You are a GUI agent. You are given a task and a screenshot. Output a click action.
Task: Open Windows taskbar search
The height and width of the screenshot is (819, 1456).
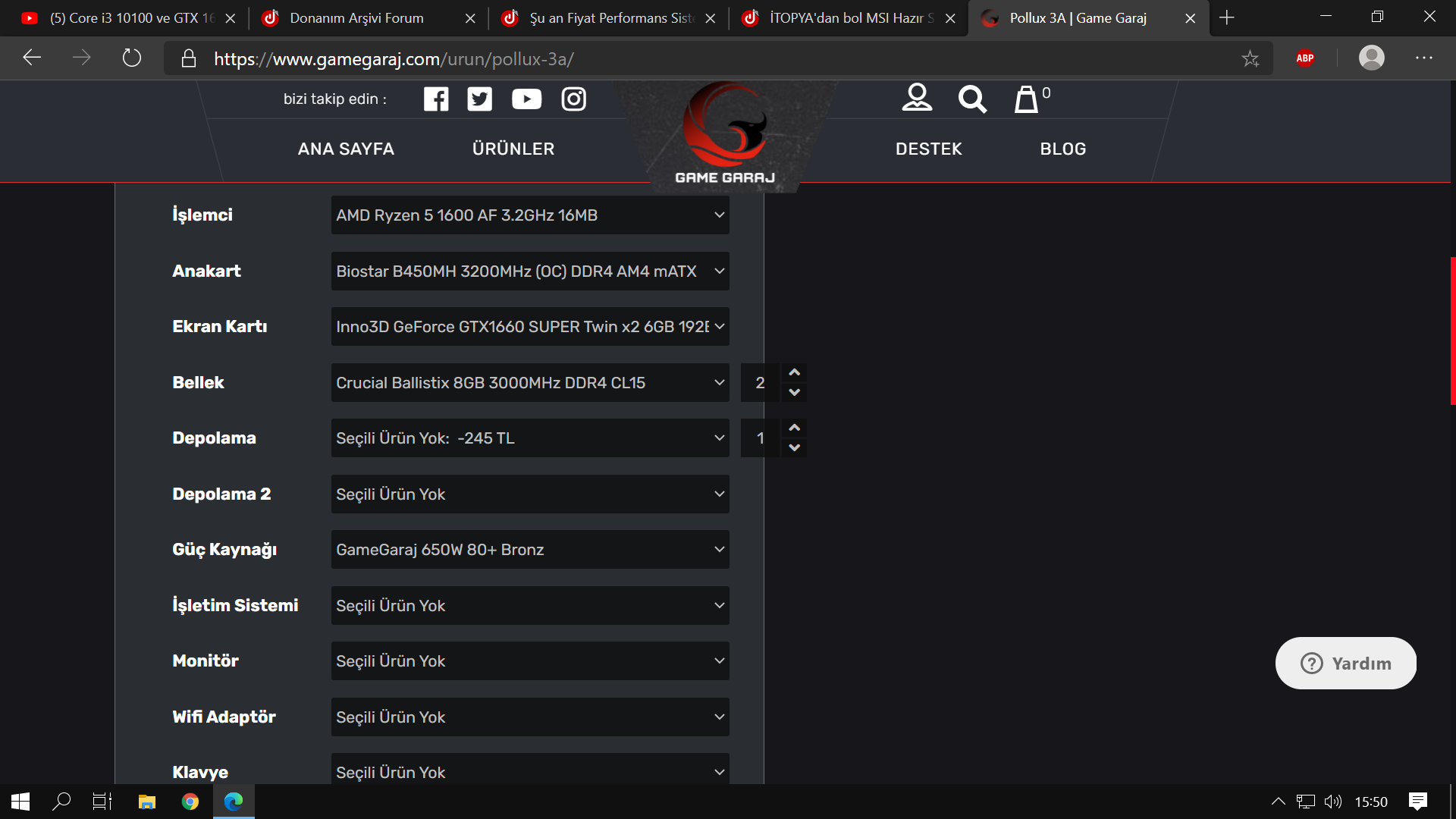pyautogui.click(x=61, y=802)
